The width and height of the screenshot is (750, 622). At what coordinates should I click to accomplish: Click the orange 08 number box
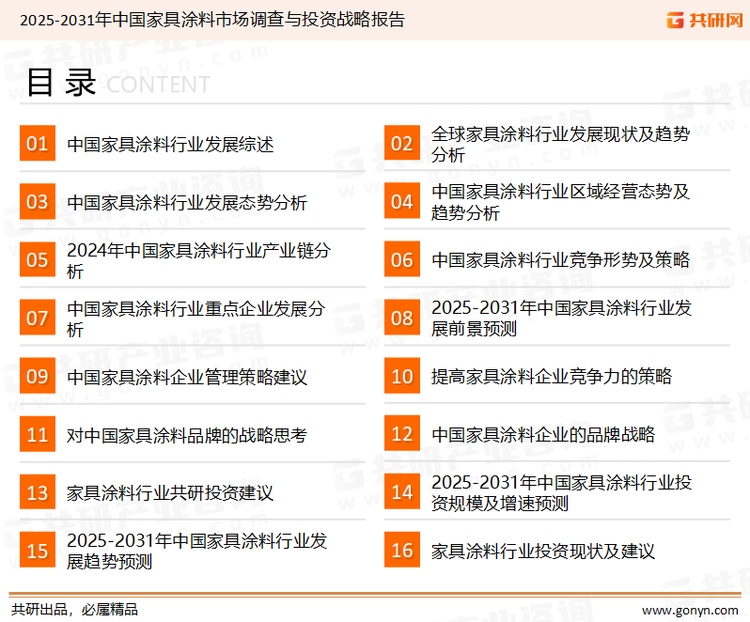[x=402, y=318]
